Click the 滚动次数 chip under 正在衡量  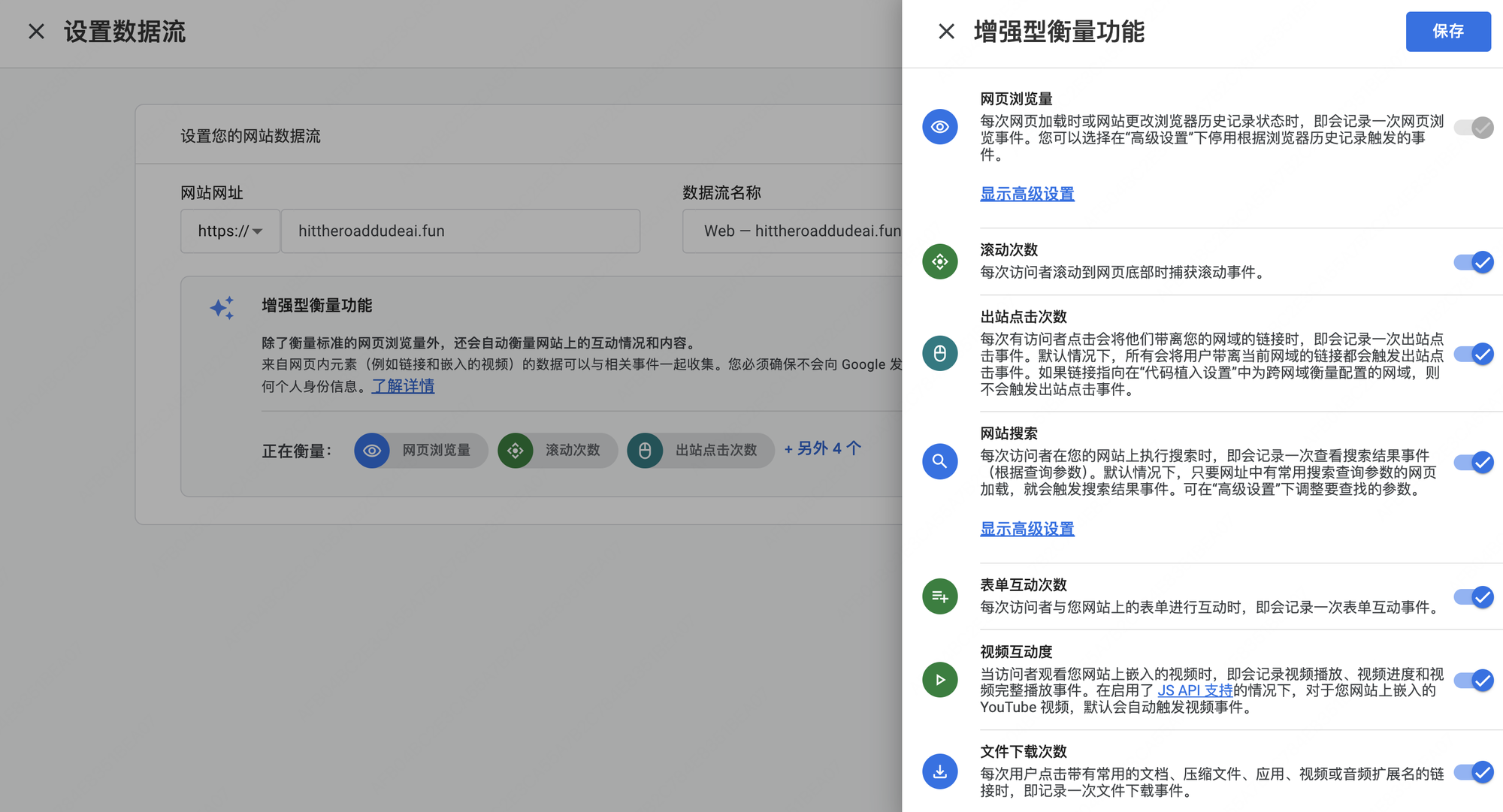click(x=558, y=451)
